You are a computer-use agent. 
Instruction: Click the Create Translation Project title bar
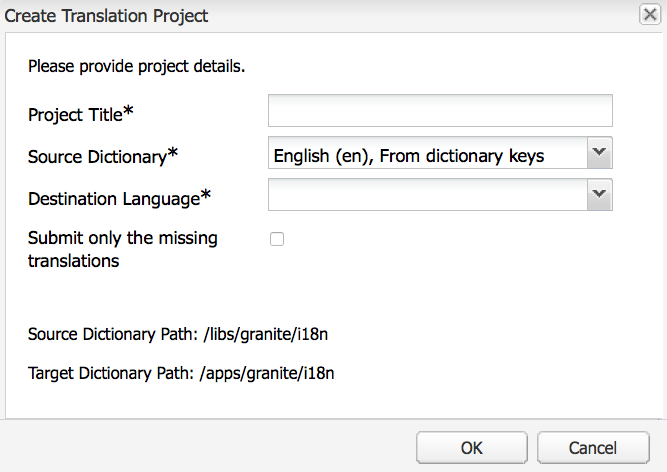pos(300,15)
